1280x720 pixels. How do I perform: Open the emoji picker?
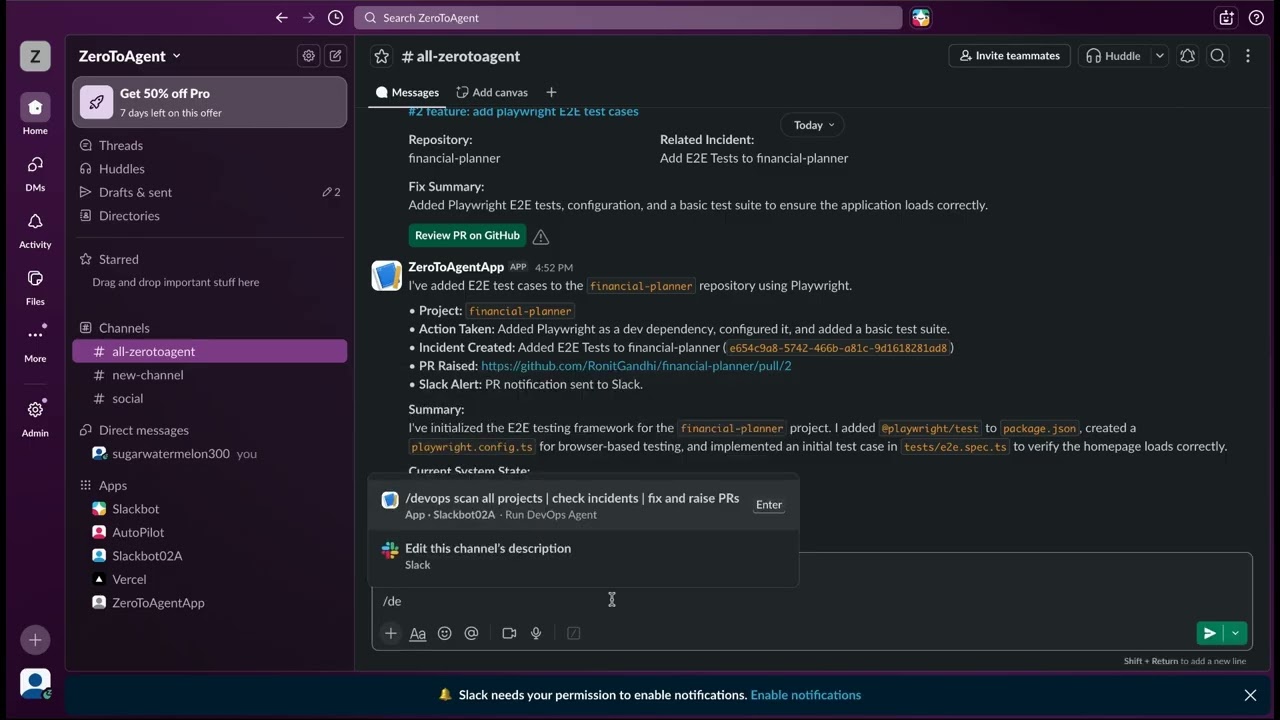pos(445,633)
